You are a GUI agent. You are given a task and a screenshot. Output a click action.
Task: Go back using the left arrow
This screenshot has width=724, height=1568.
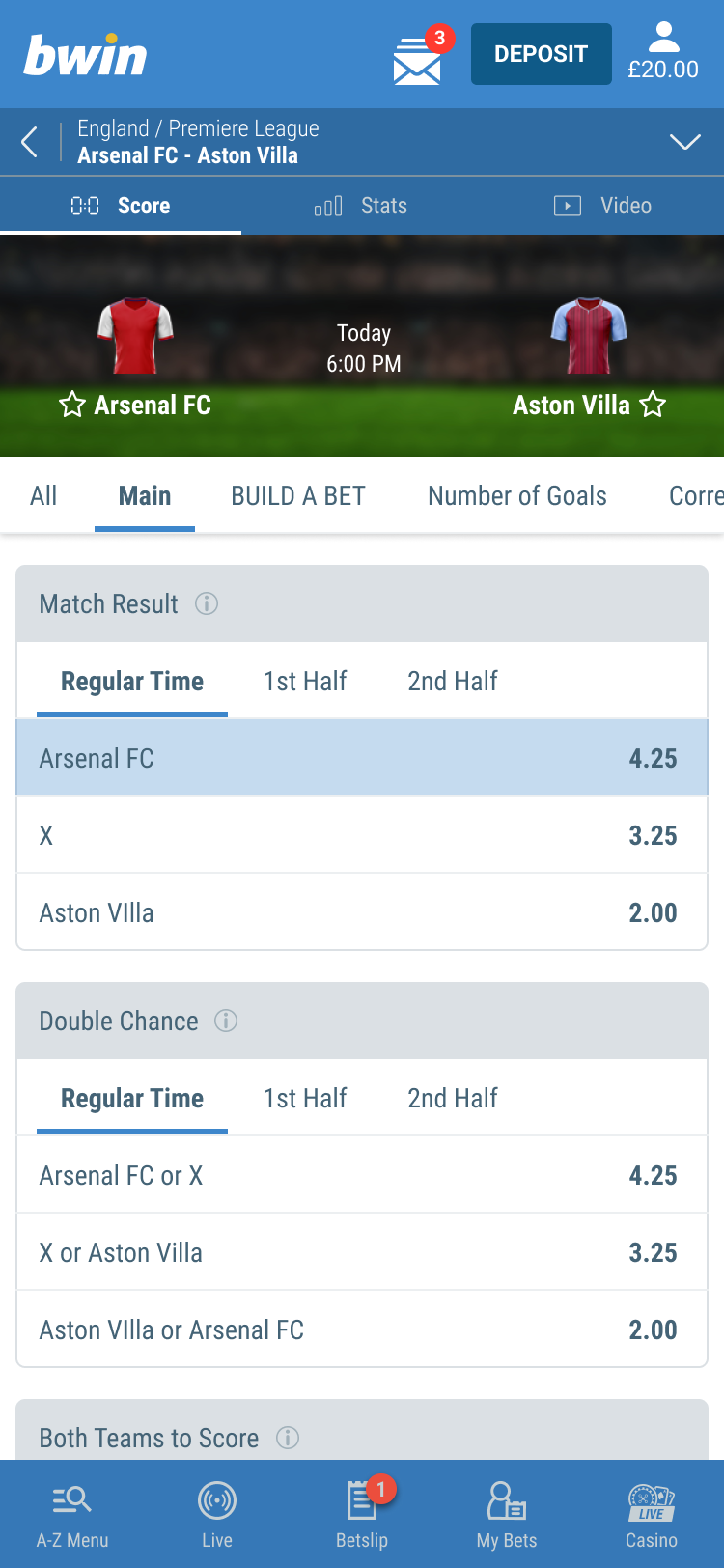click(30, 142)
